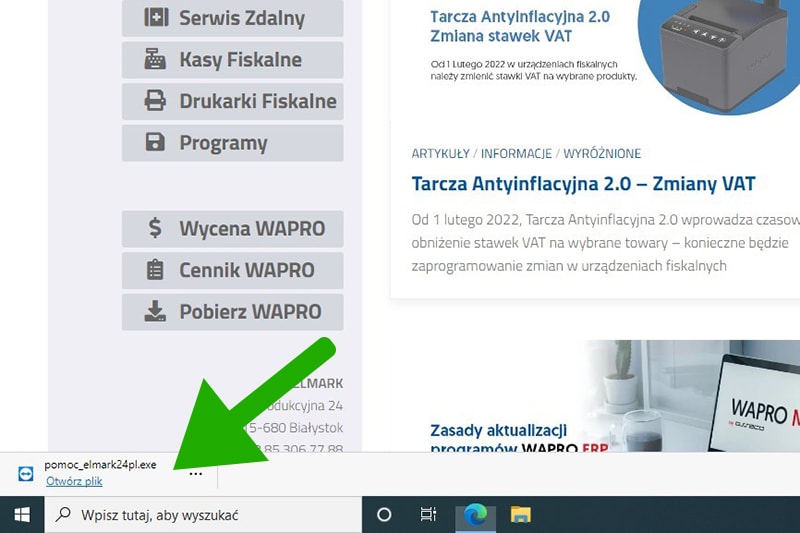Click the download-arrow icon beside Pobierz WAPRO
800x533 pixels.
tap(155, 311)
